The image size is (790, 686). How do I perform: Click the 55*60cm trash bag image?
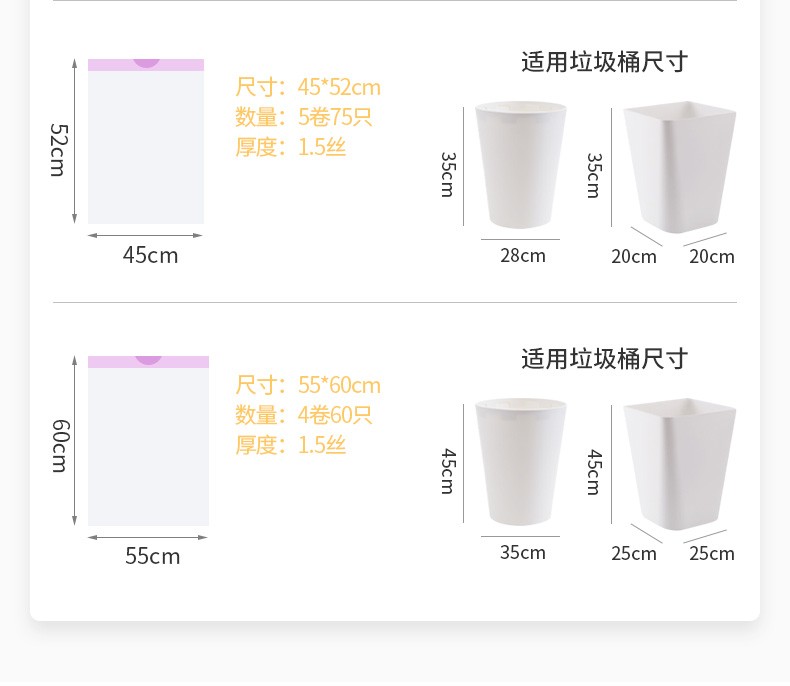(x=149, y=441)
